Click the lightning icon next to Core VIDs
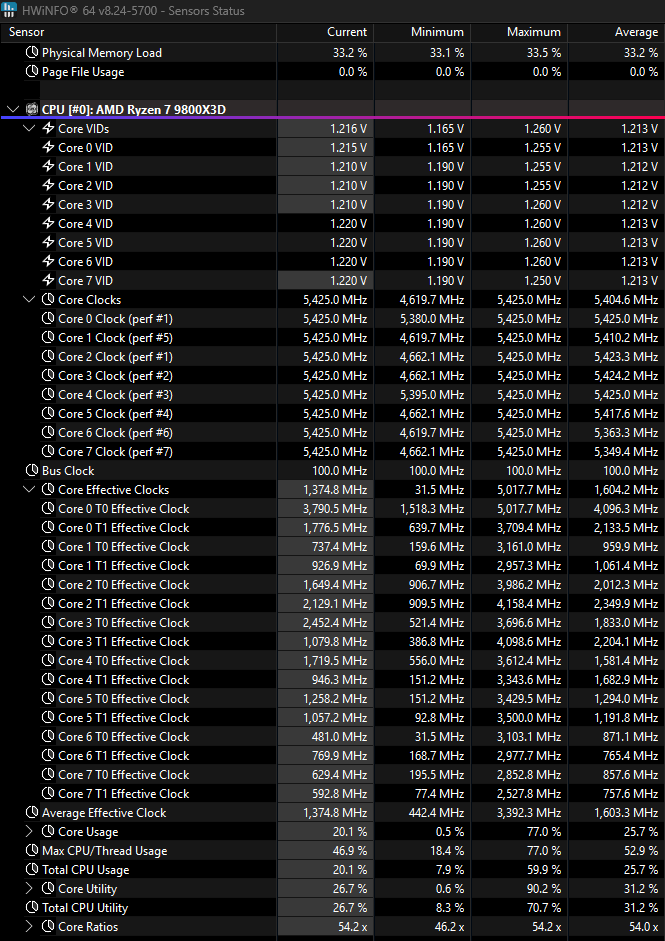This screenshot has height=941, width=665. pyautogui.click(x=49, y=128)
